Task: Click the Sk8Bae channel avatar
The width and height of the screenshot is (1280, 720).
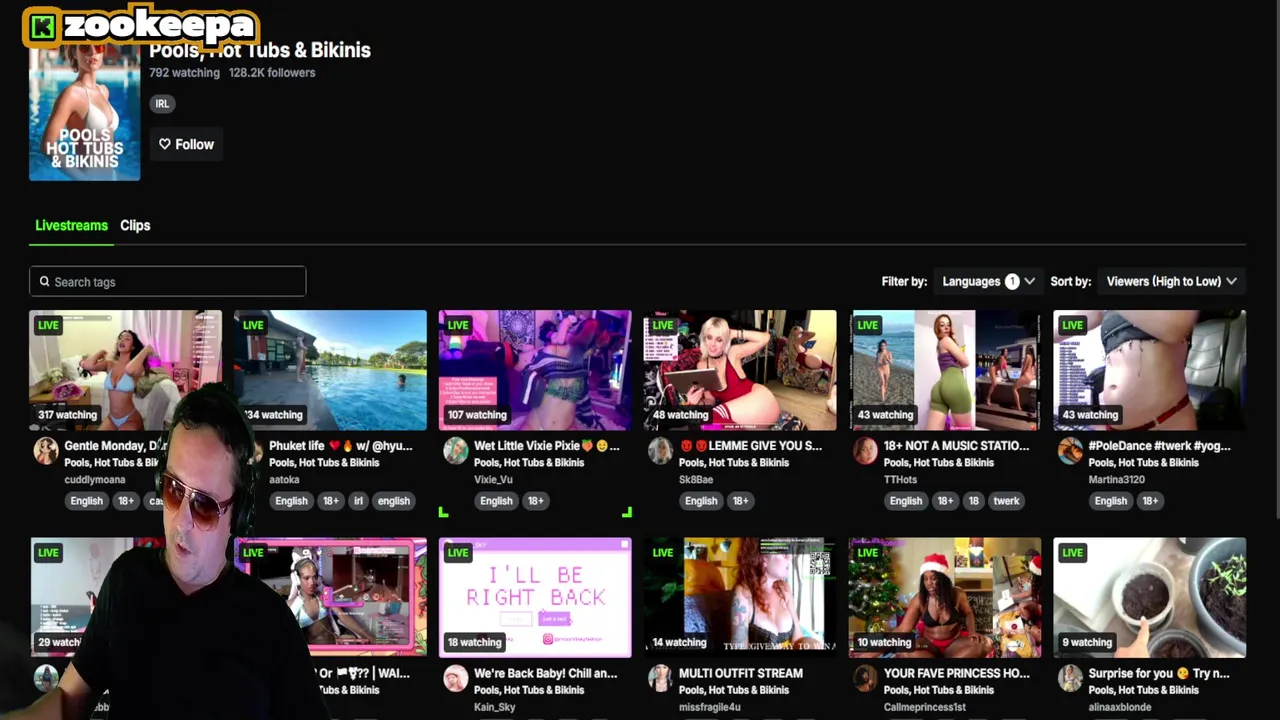Action: [x=661, y=450]
